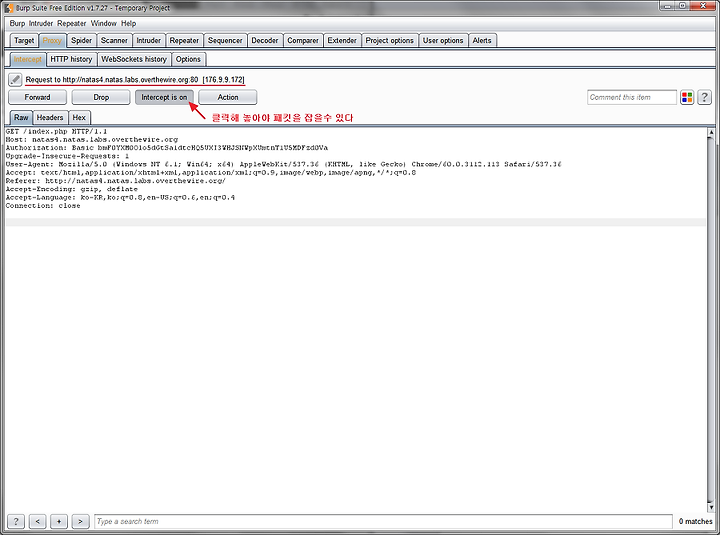Open the Project options tab

pyautogui.click(x=390, y=40)
